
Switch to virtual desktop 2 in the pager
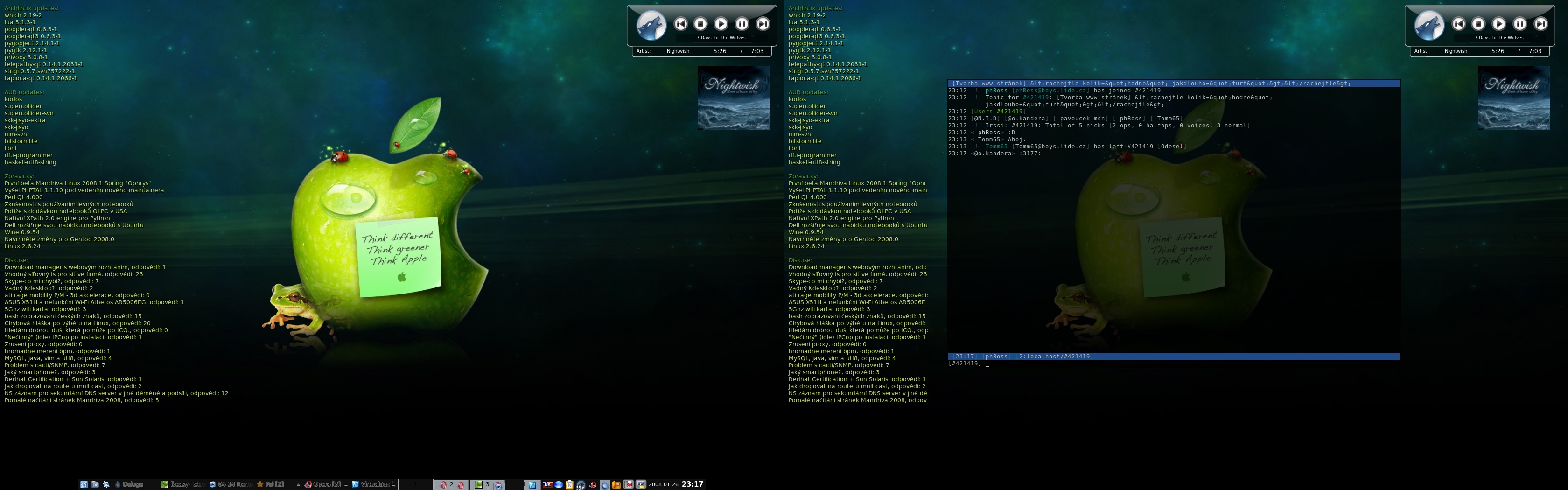(x=452, y=484)
